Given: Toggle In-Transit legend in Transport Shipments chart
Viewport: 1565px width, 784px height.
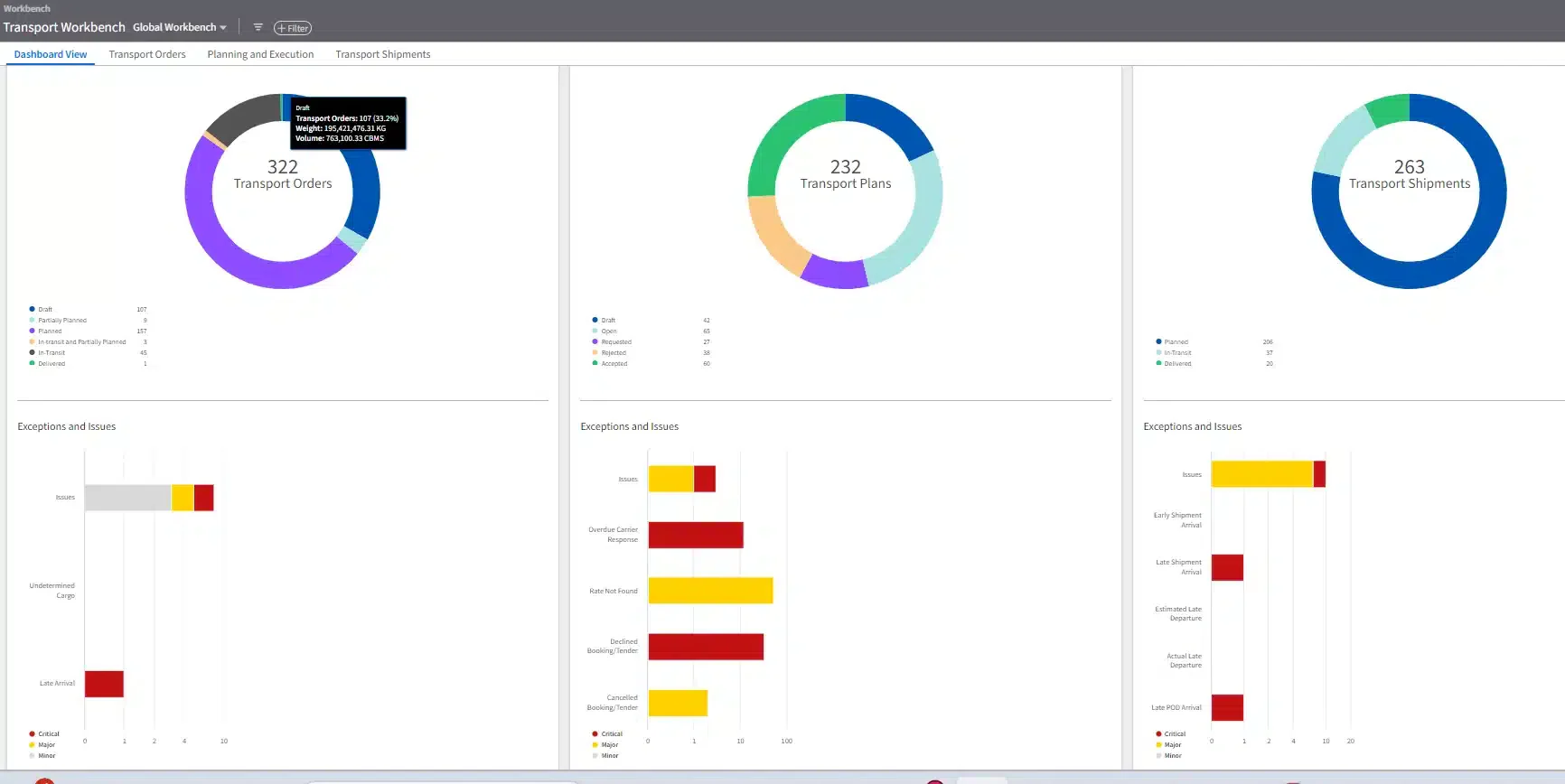Looking at the screenshot, I should click(x=1174, y=353).
